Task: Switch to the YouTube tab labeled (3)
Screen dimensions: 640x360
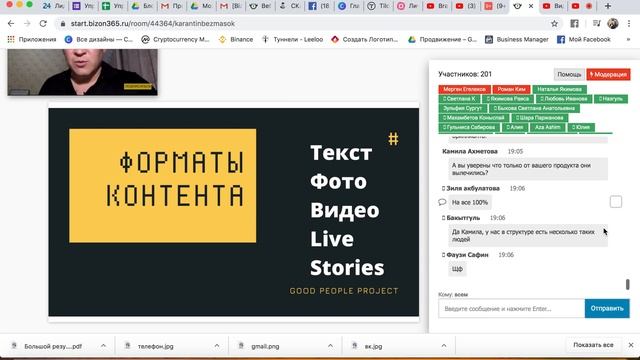Action: click(x=466, y=6)
